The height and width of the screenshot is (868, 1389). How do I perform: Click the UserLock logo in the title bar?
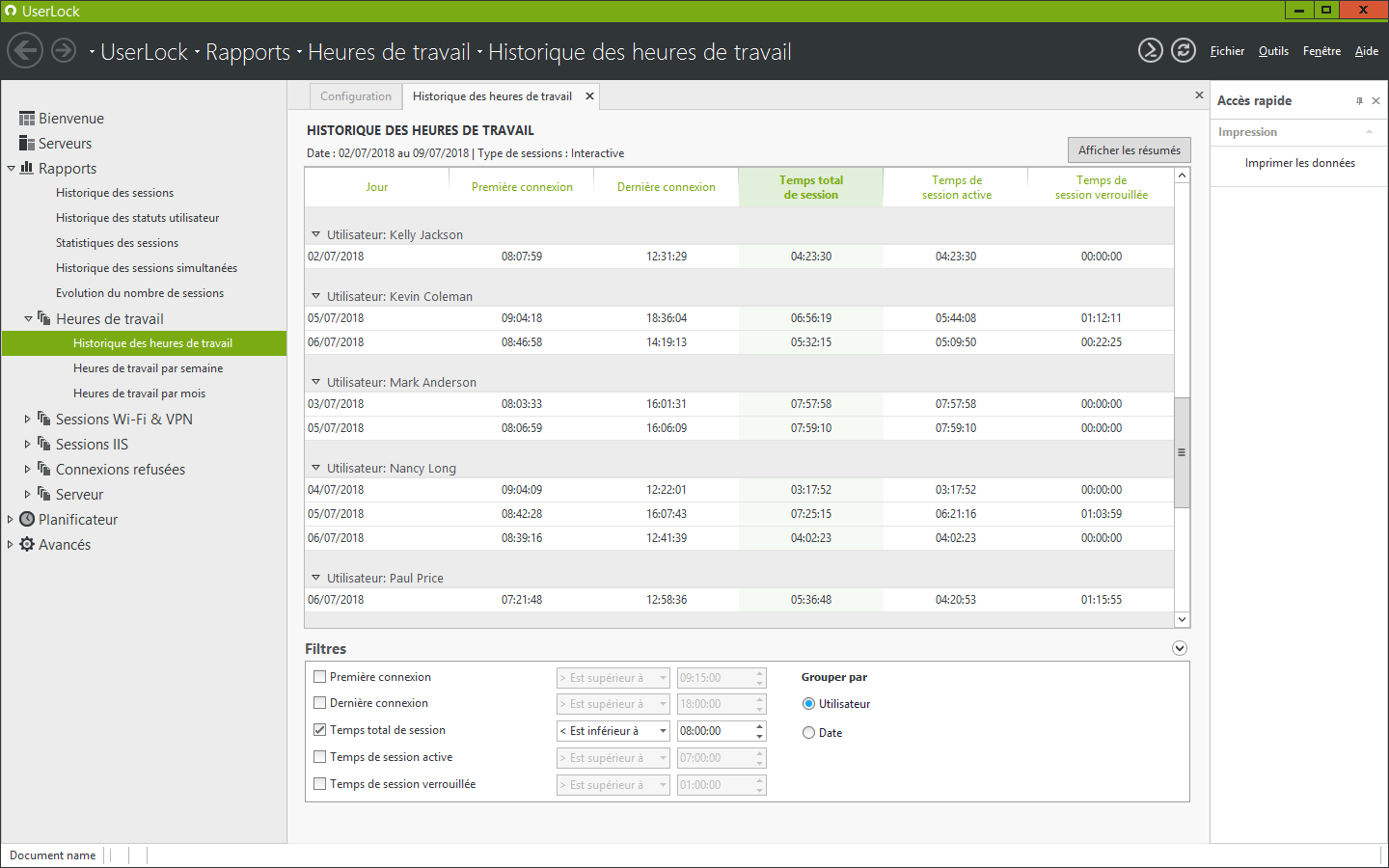(x=11, y=11)
